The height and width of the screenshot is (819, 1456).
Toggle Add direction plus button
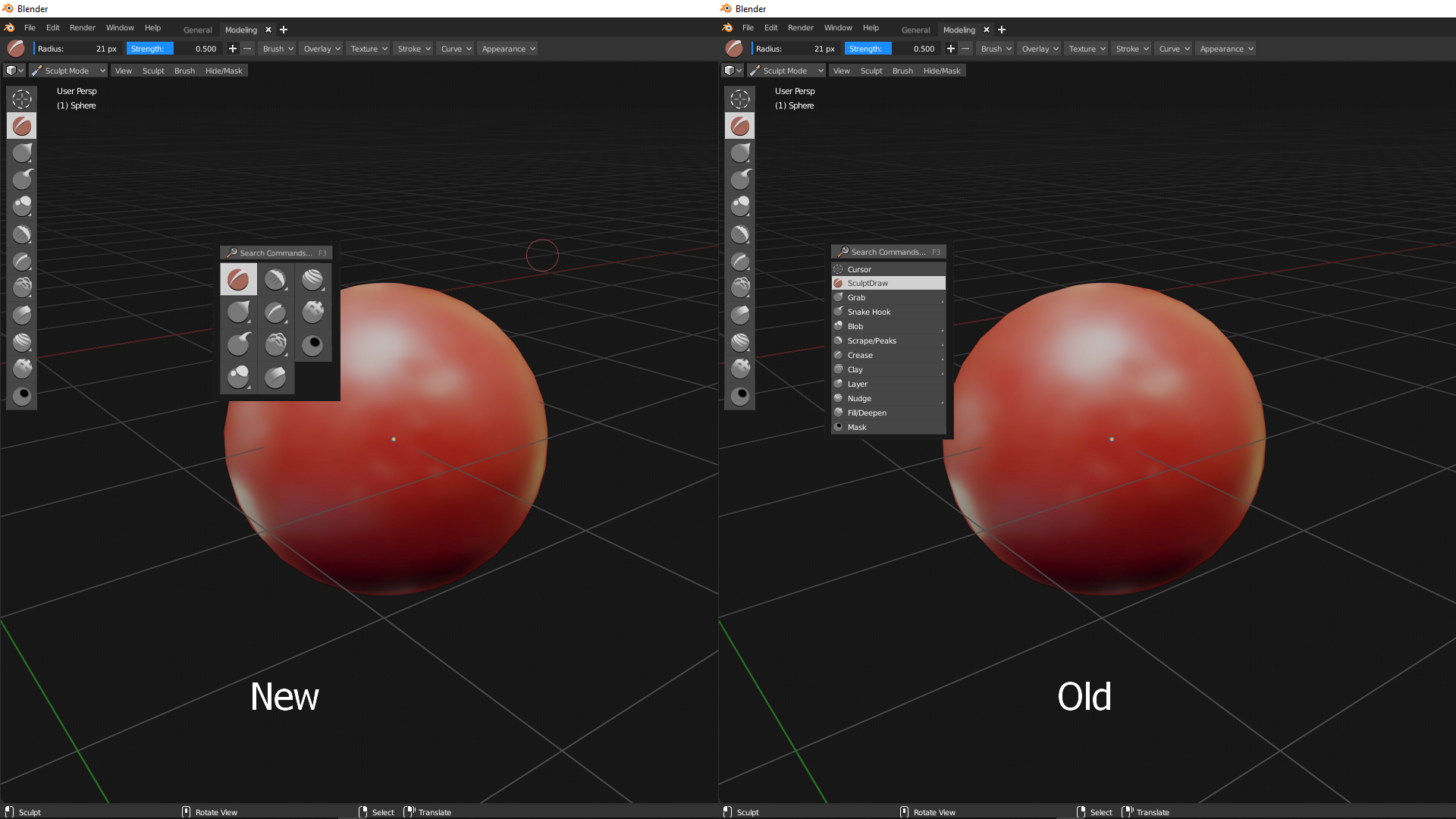point(233,49)
